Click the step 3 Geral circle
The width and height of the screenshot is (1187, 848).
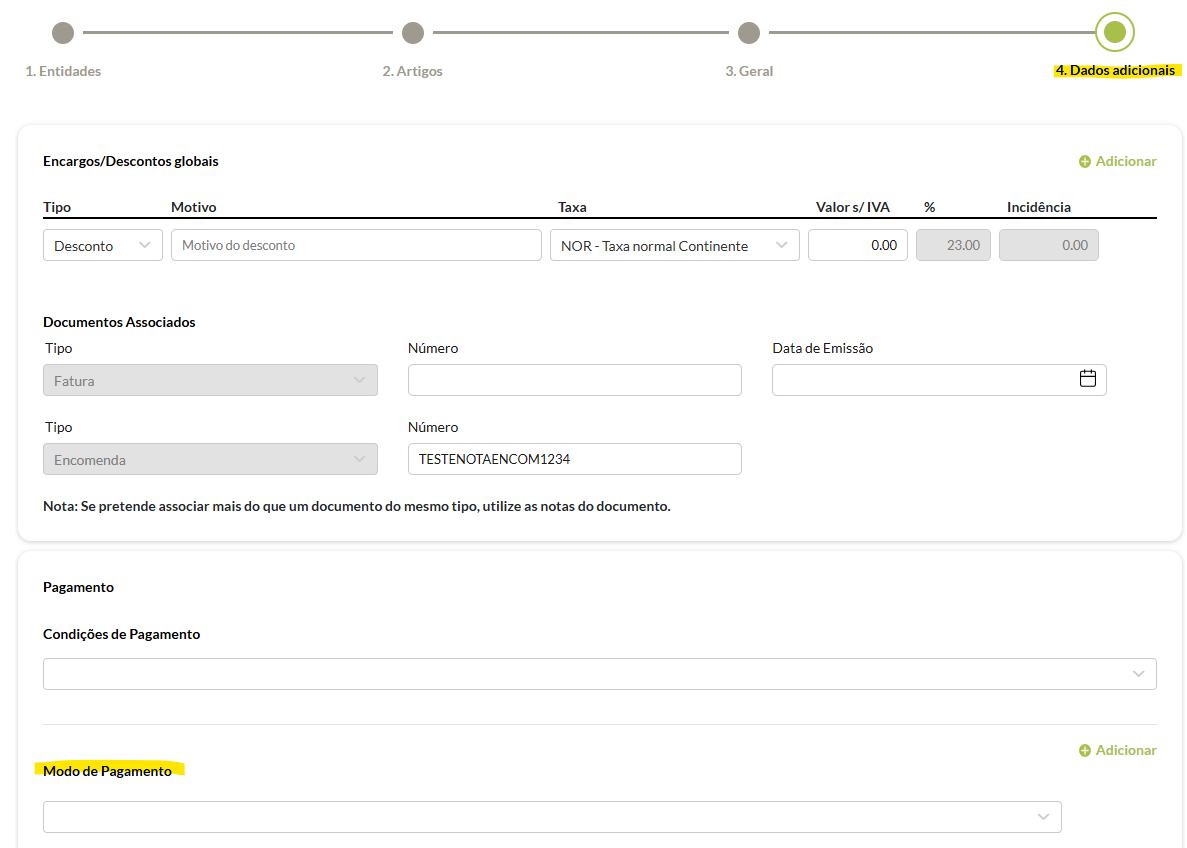(x=749, y=33)
